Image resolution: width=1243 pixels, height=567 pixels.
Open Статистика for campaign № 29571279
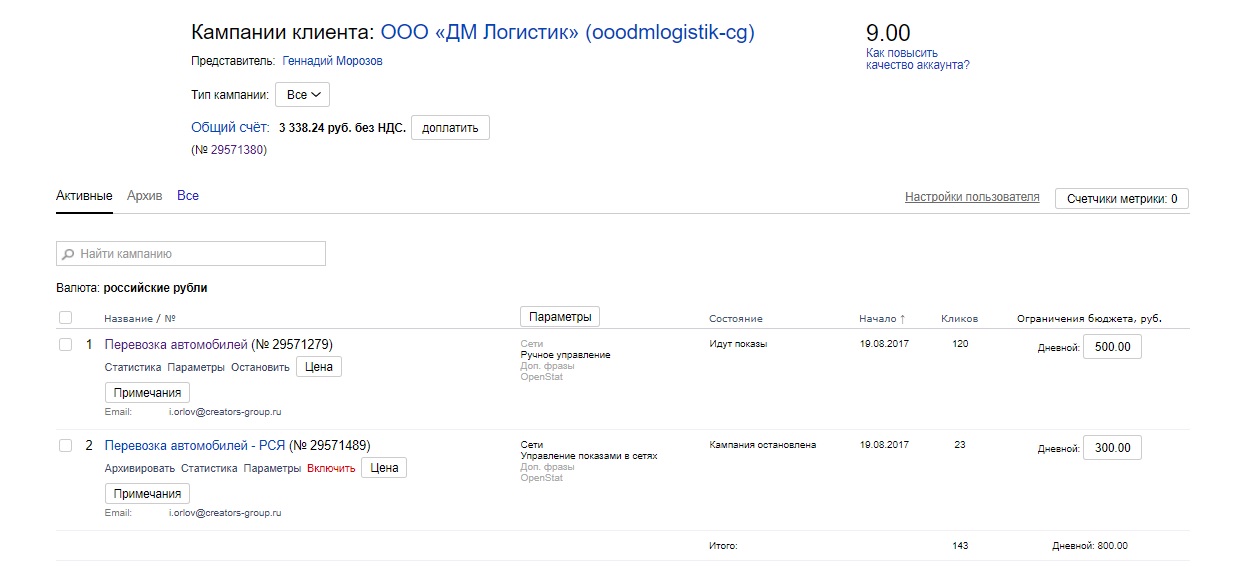(133, 367)
